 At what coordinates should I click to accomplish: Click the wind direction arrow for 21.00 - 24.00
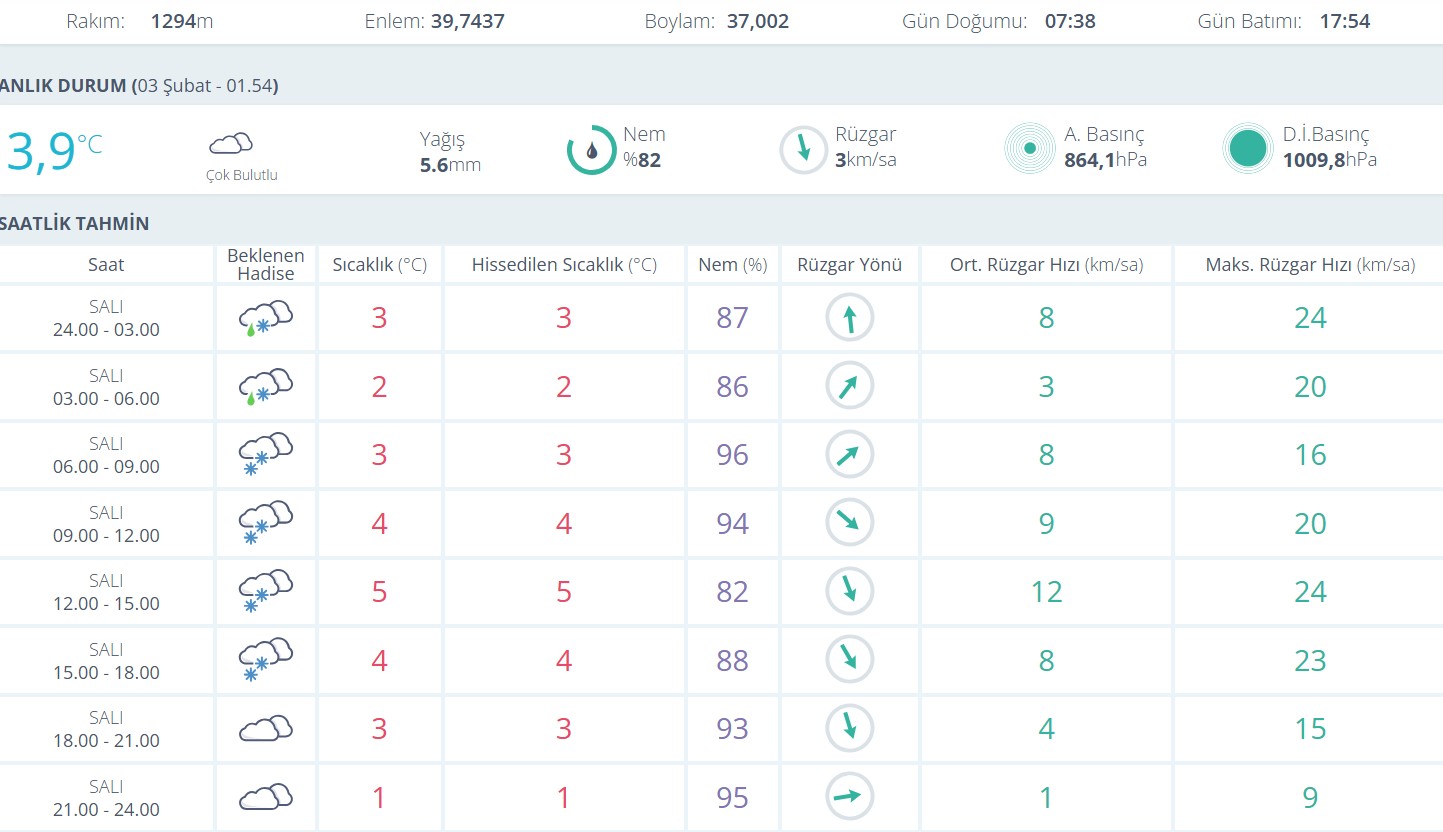pos(849,797)
